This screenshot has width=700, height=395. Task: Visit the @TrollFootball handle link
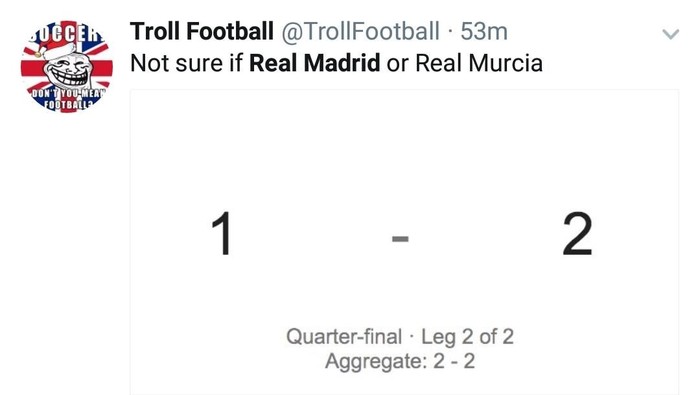point(360,32)
